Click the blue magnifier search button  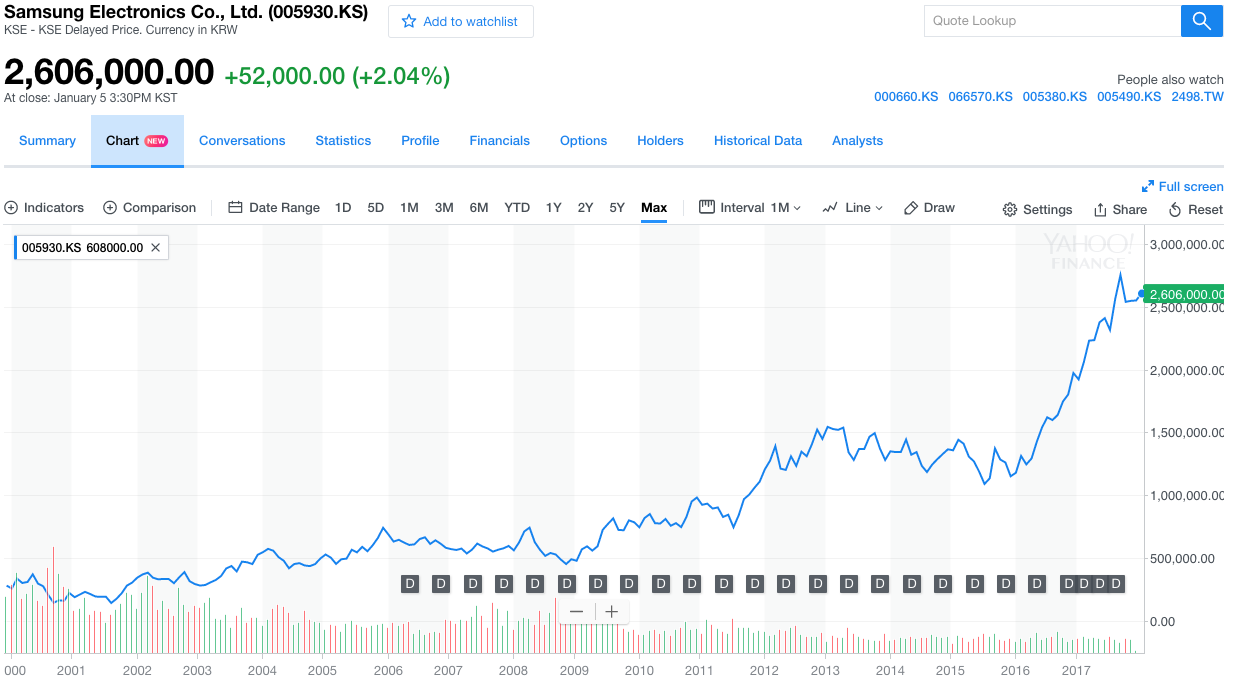(x=1201, y=21)
